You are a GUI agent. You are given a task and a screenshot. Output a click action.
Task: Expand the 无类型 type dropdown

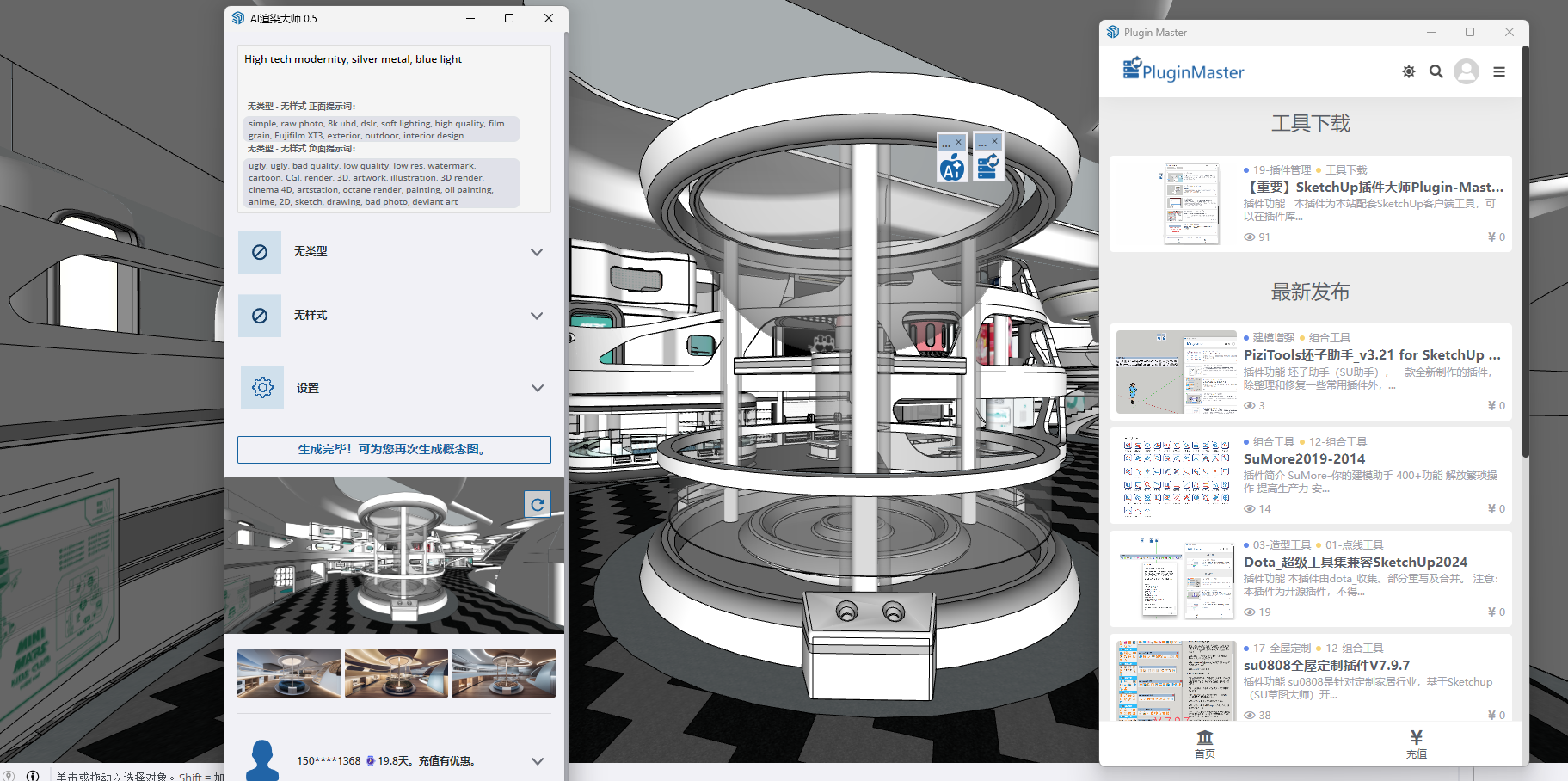(537, 252)
